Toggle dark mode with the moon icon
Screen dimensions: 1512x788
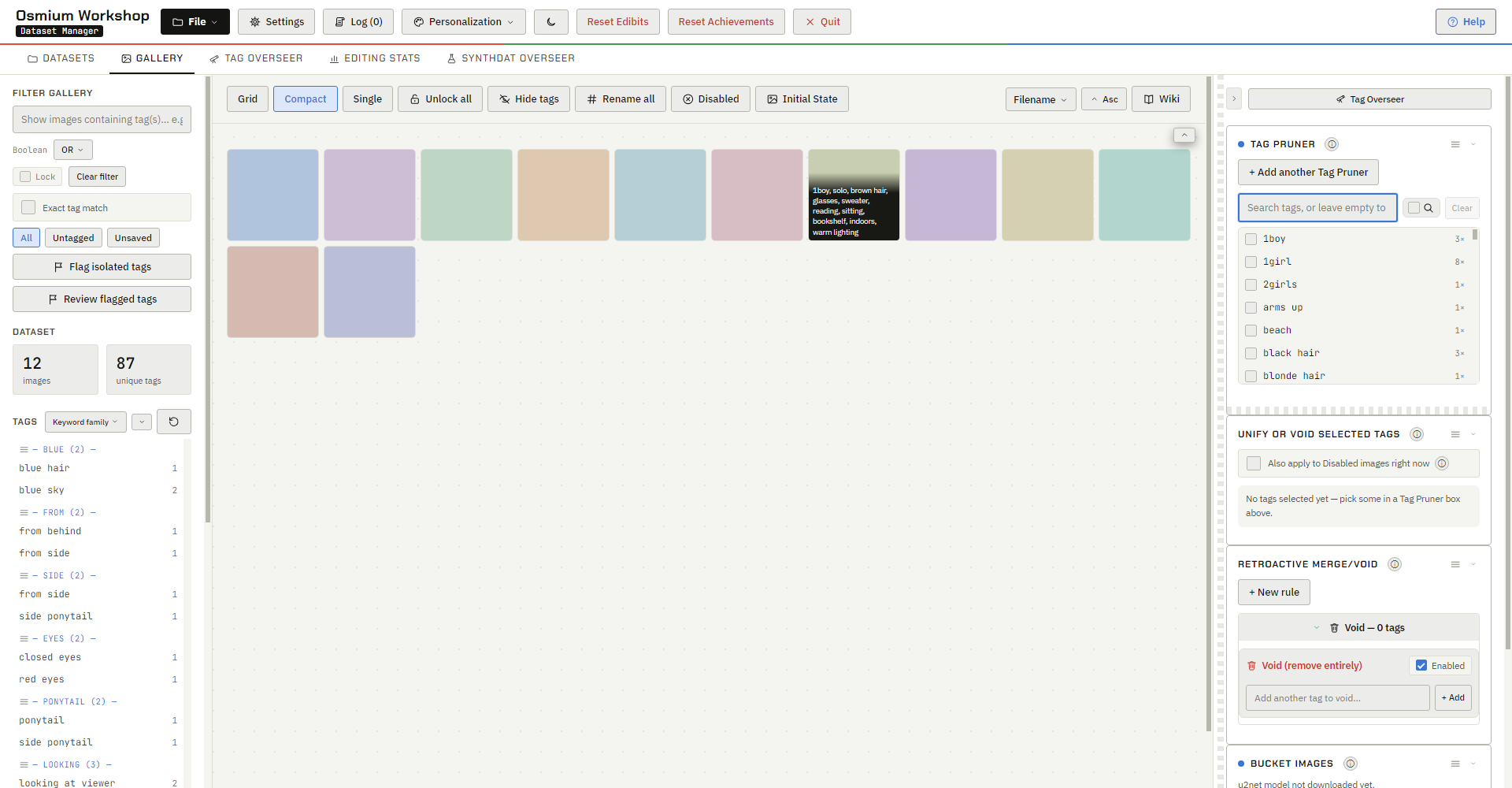(x=551, y=22)
